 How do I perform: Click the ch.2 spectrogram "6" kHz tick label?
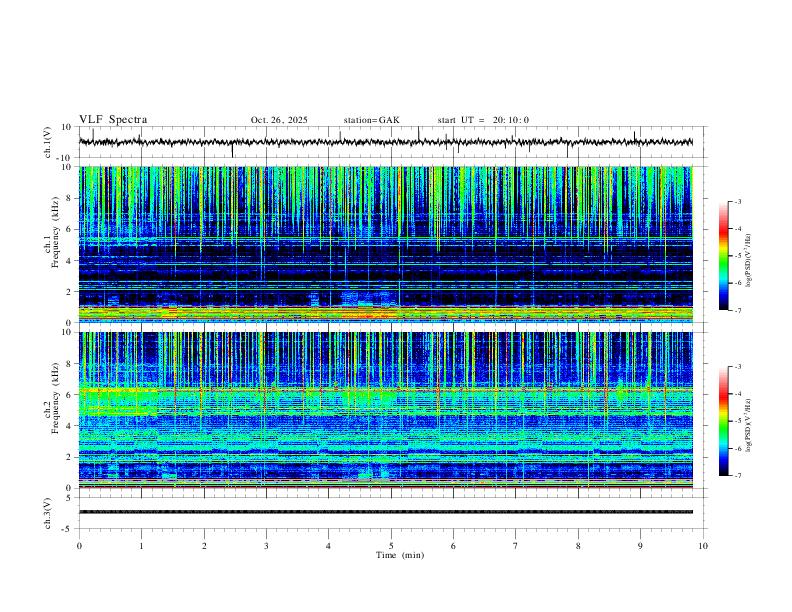tap(70, 395)
